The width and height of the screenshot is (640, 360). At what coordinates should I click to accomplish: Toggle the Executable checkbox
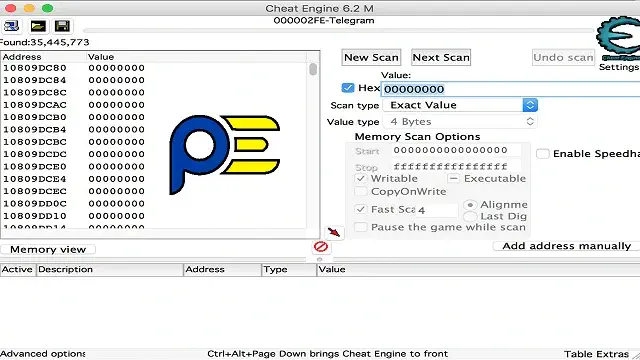click(x=453, y=178)
